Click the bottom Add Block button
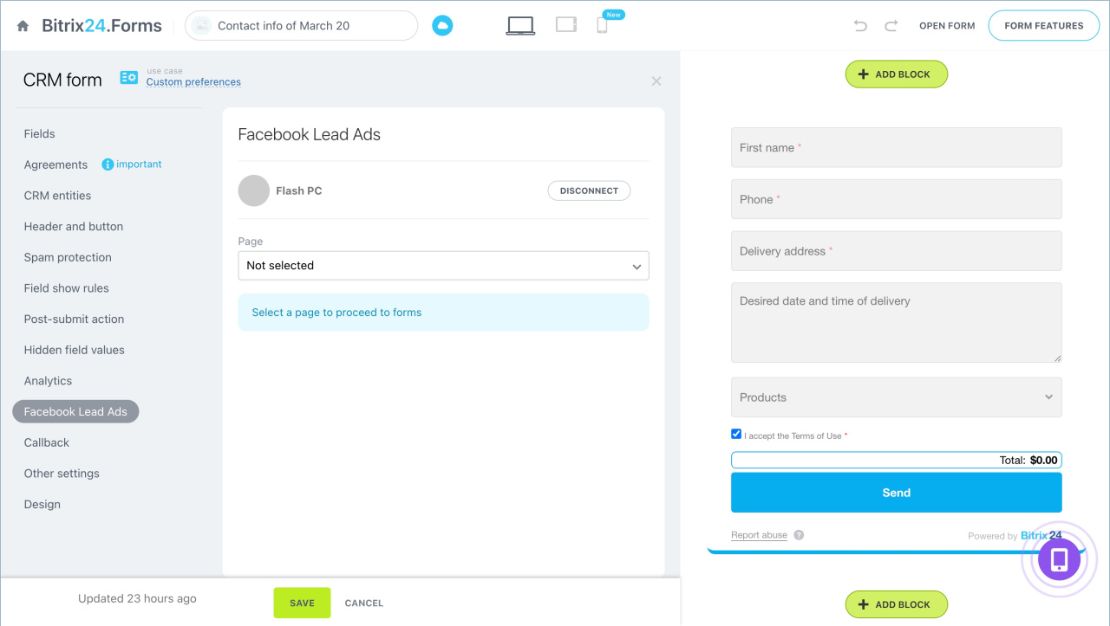Viewport: 1110px width, 626px height. [896, 605]
